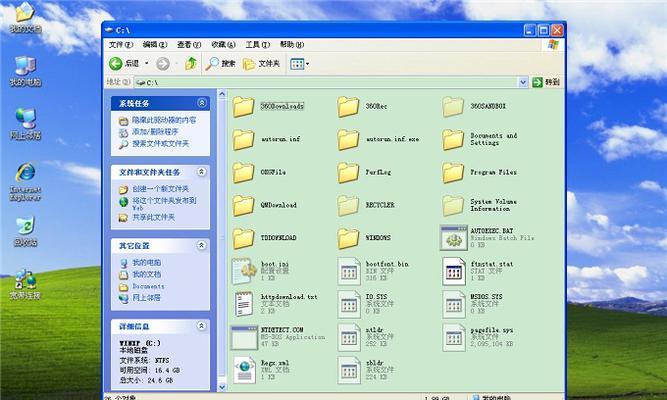
Task: Open My Network Places (网上邻居) in Other Places
Action: [x=146, y=298]
